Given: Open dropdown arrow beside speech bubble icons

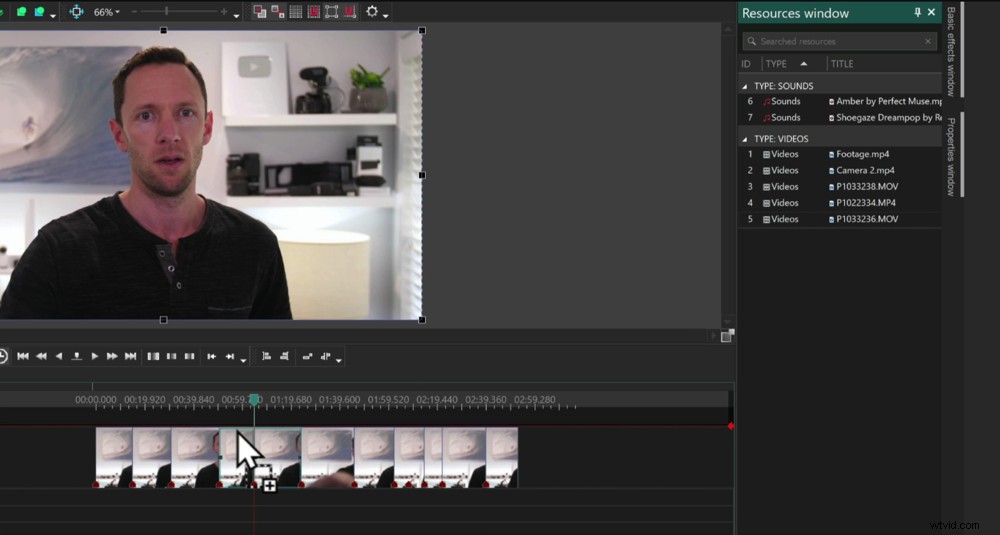Looking at the screenshot, I should tap(53, 15).
